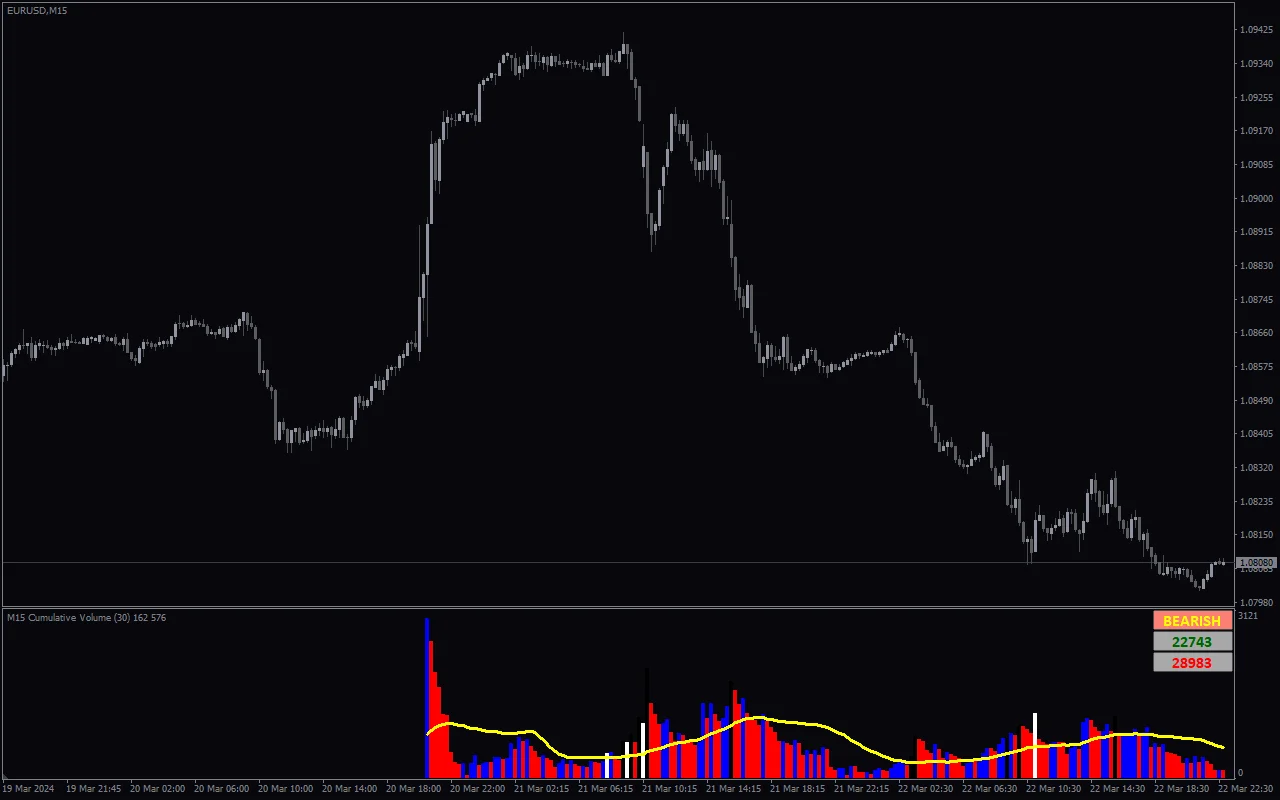Click the current price tag 1.08080 on price scale
This screenshot has width=1280, height=800.
1254,561
